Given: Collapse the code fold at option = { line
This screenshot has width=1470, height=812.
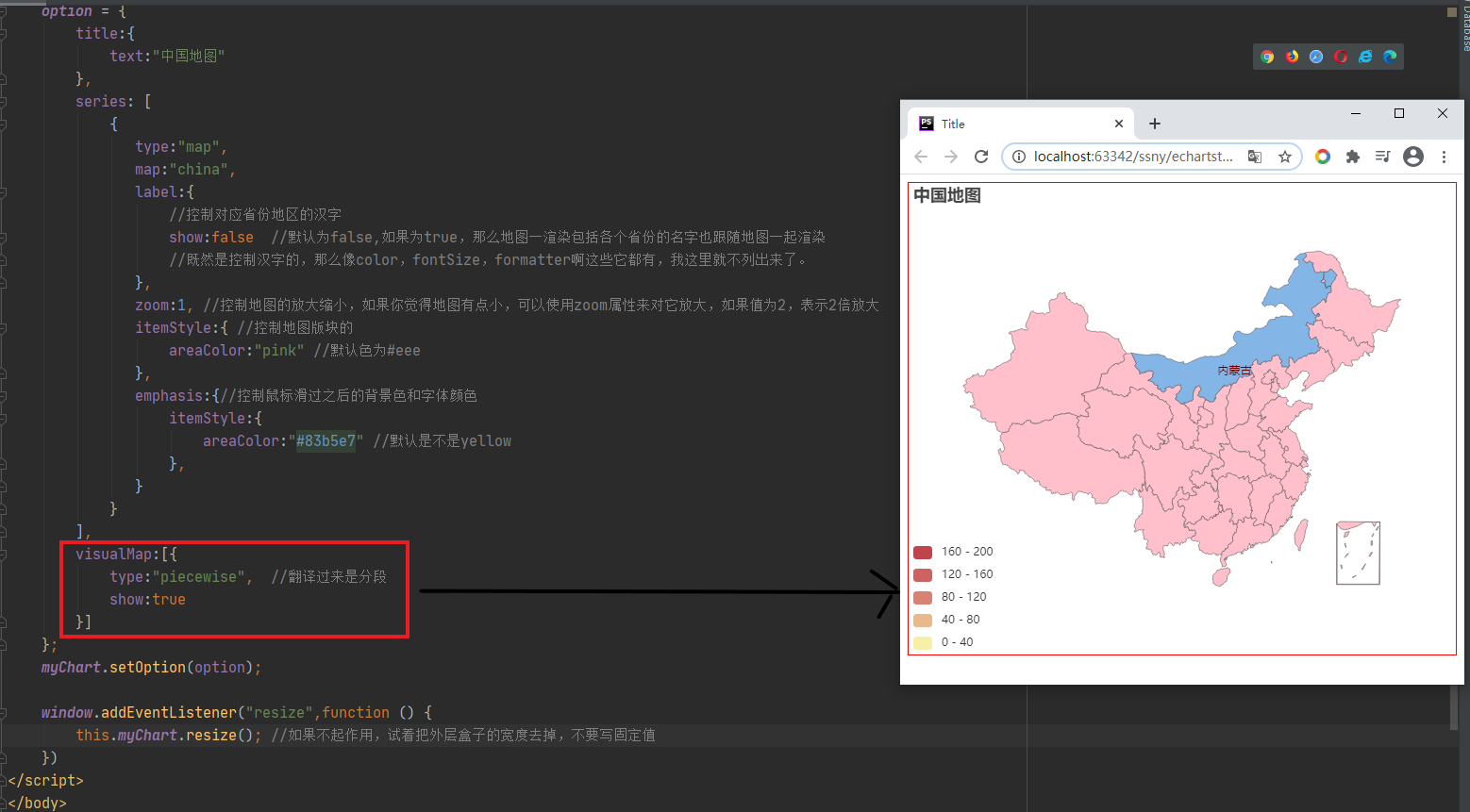Looking at the screenshot, I should [3, 10].
